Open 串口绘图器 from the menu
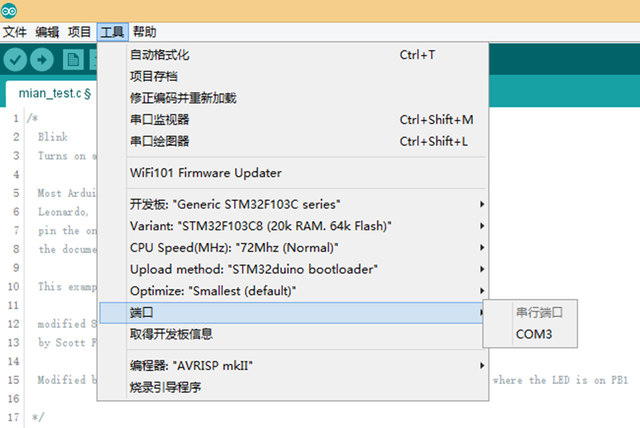Screen dimensions: 640x428 click(293, 141)
